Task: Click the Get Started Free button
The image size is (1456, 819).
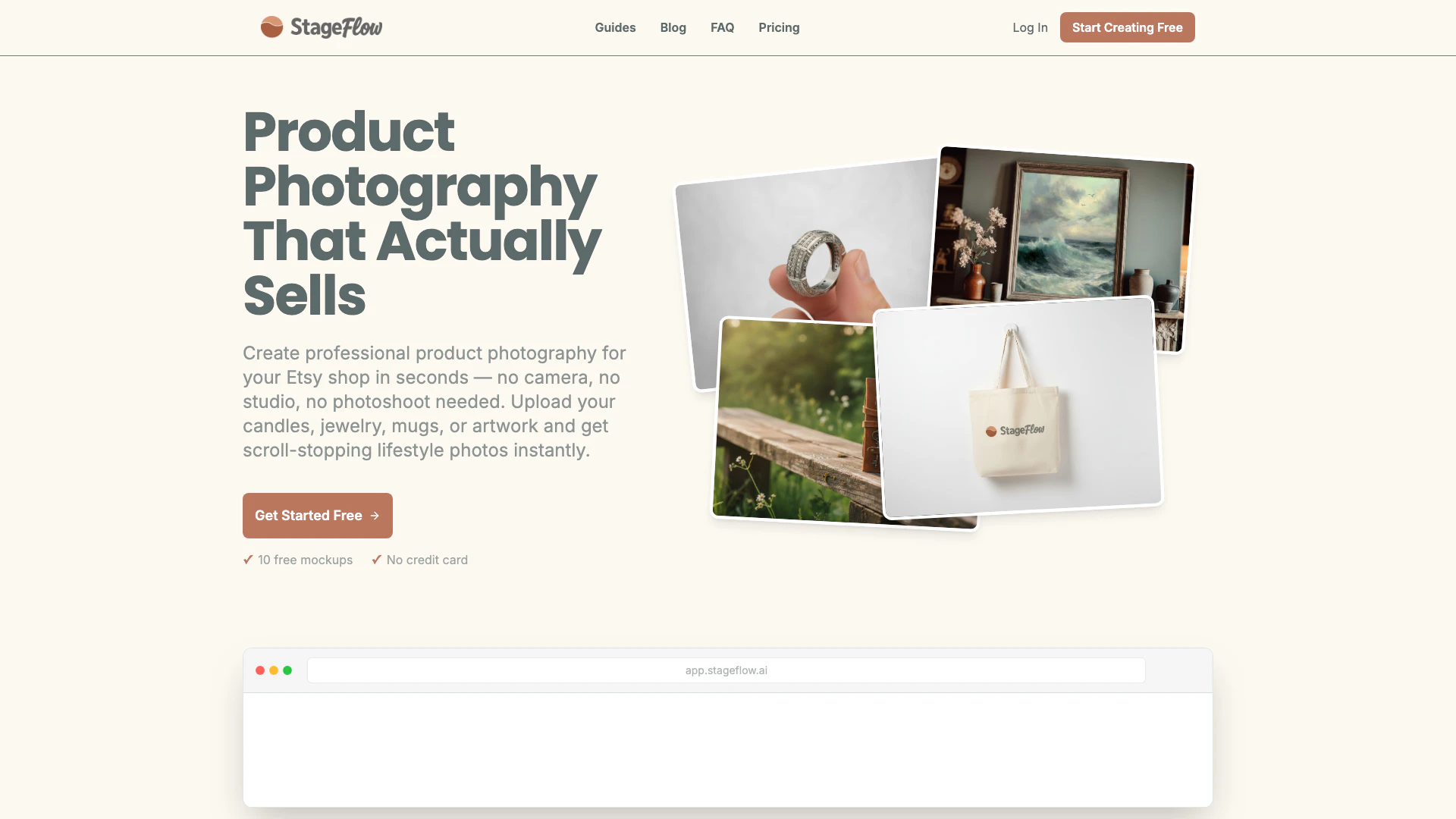Action: tap(318, 516)
